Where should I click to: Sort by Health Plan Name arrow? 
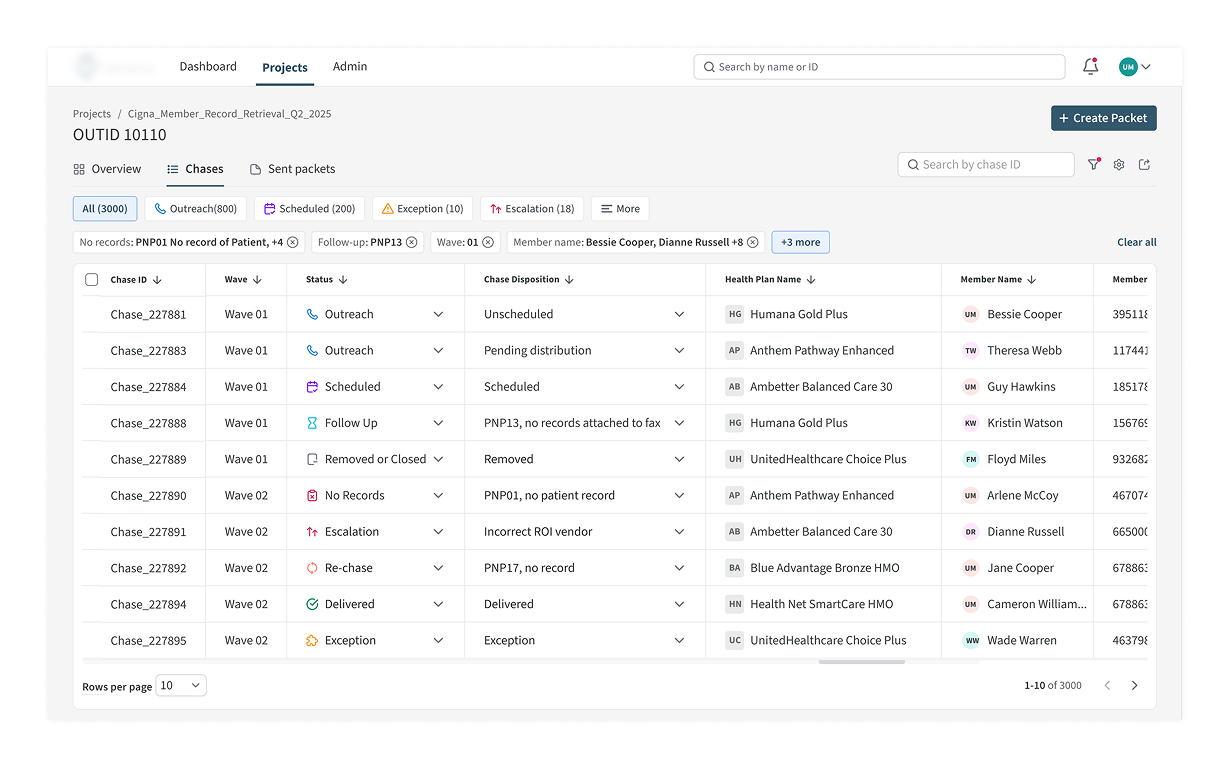(811, 280)
